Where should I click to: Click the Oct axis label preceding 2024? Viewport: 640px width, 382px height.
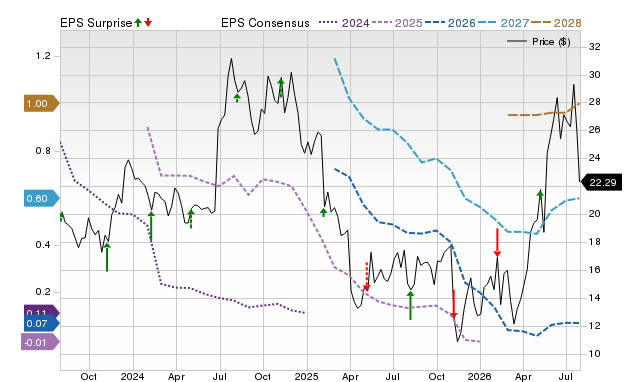click(89, 376)
